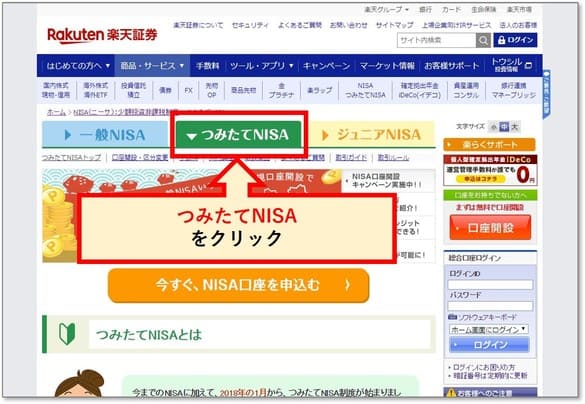The image size is (585, 404).
Task: Focus the サイト内検索 search field
Action: click(437, 40)
